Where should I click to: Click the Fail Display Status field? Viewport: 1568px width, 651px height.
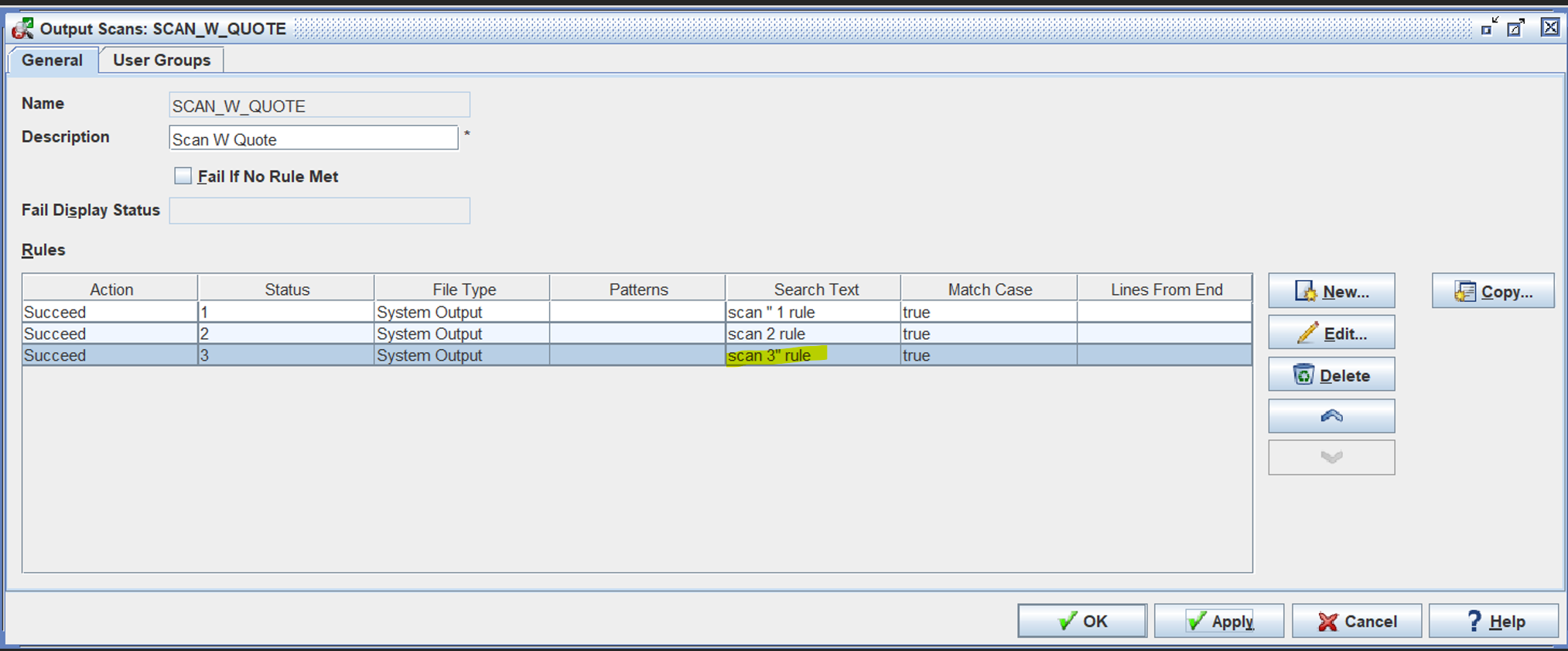point(319,211)
